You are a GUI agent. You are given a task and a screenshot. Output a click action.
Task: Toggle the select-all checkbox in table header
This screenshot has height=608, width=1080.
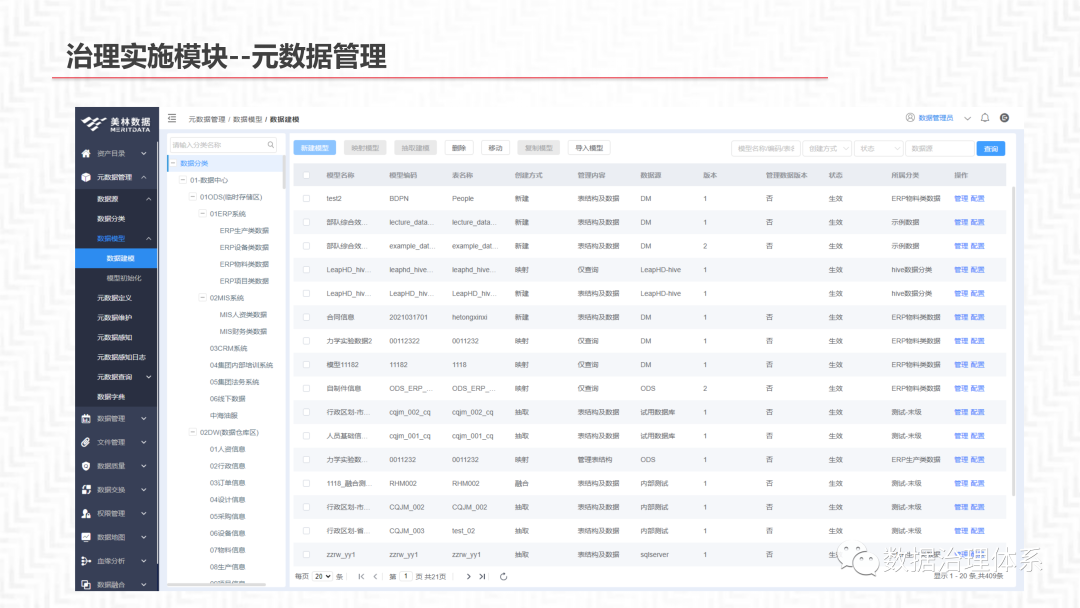[x=307, y=175]
